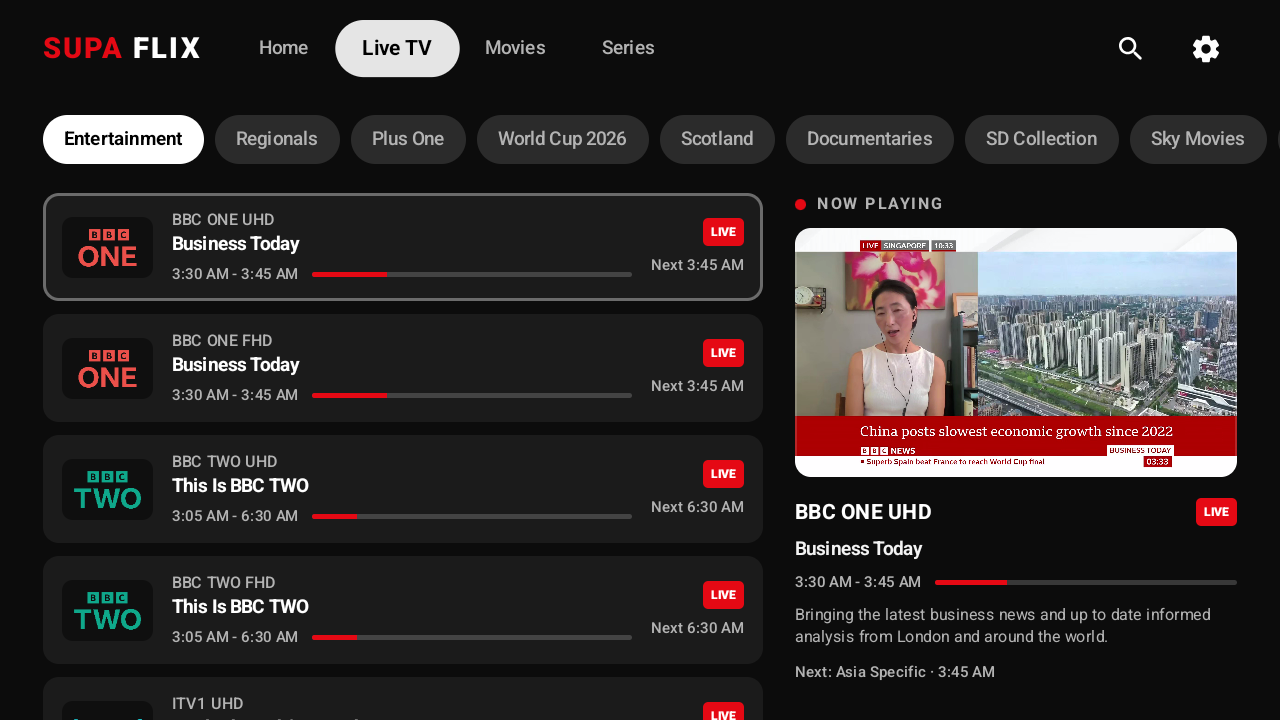1280x720 pixels.
Task: Click the BBC TWO FHD channel name
Action: [224, 583]
